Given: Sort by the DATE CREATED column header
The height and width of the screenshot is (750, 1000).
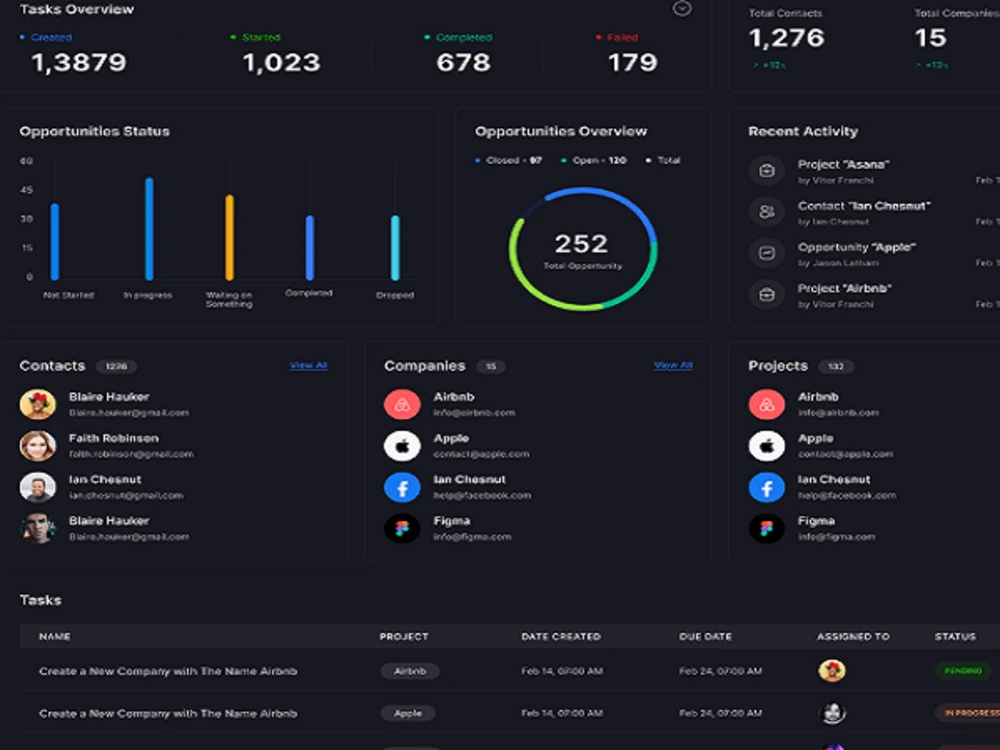Looking at the screenshot, I should (x=561, y=636).
